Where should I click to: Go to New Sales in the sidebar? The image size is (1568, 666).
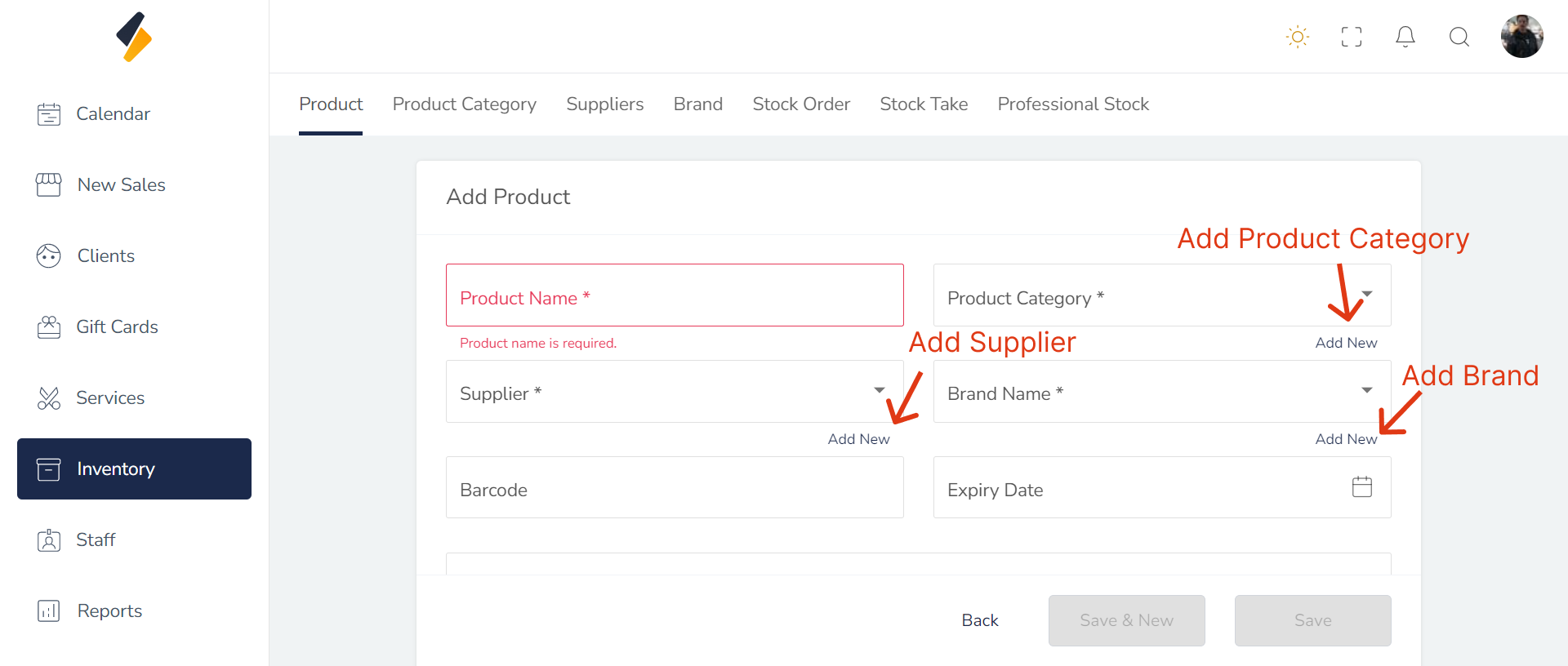121,185
